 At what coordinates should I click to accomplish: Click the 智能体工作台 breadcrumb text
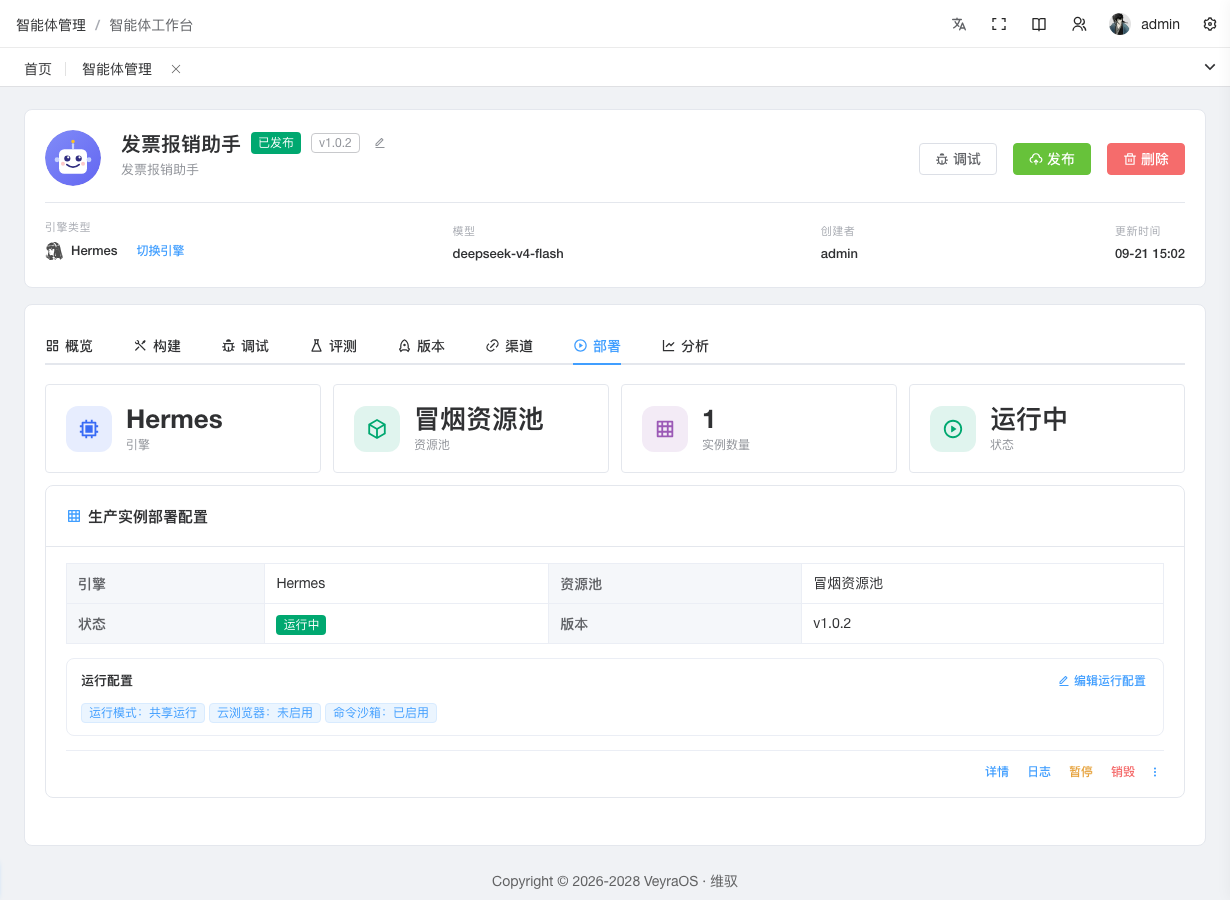point(151,25)
